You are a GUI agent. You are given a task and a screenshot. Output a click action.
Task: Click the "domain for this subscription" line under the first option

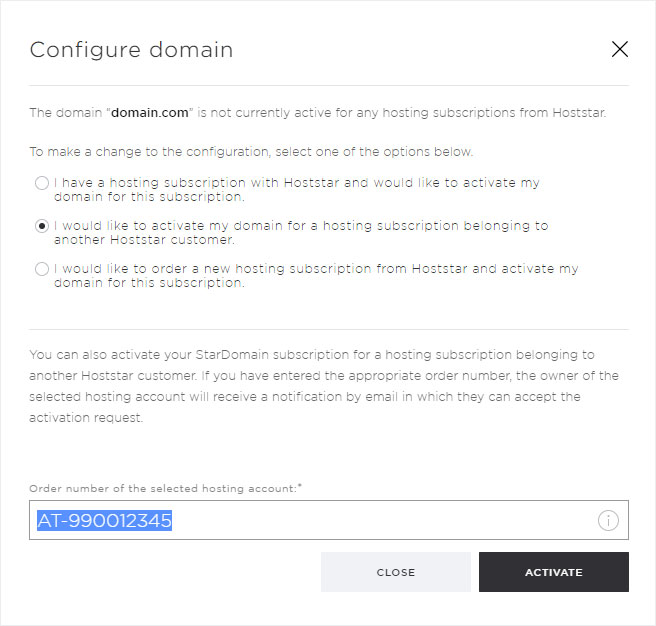(x=149, y=197)
